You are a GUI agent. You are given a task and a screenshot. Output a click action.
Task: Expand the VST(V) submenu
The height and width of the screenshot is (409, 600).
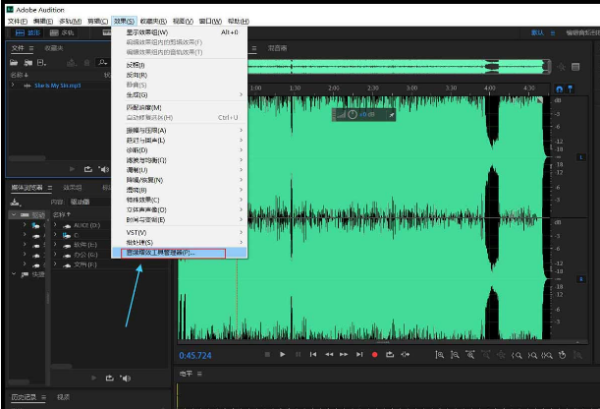click(x=179, y=233)
